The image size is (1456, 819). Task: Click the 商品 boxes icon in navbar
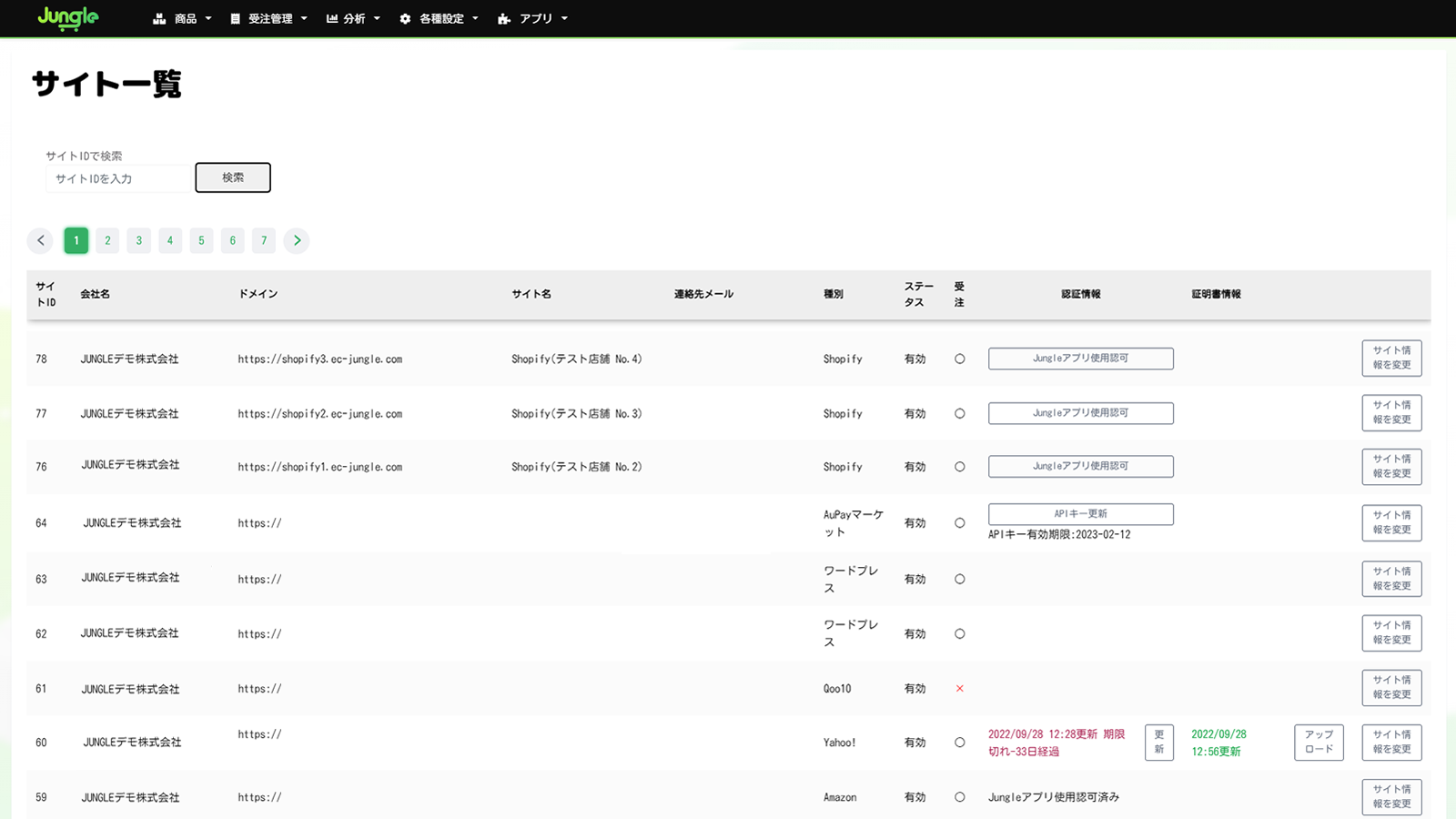click(x=159, y=18)
